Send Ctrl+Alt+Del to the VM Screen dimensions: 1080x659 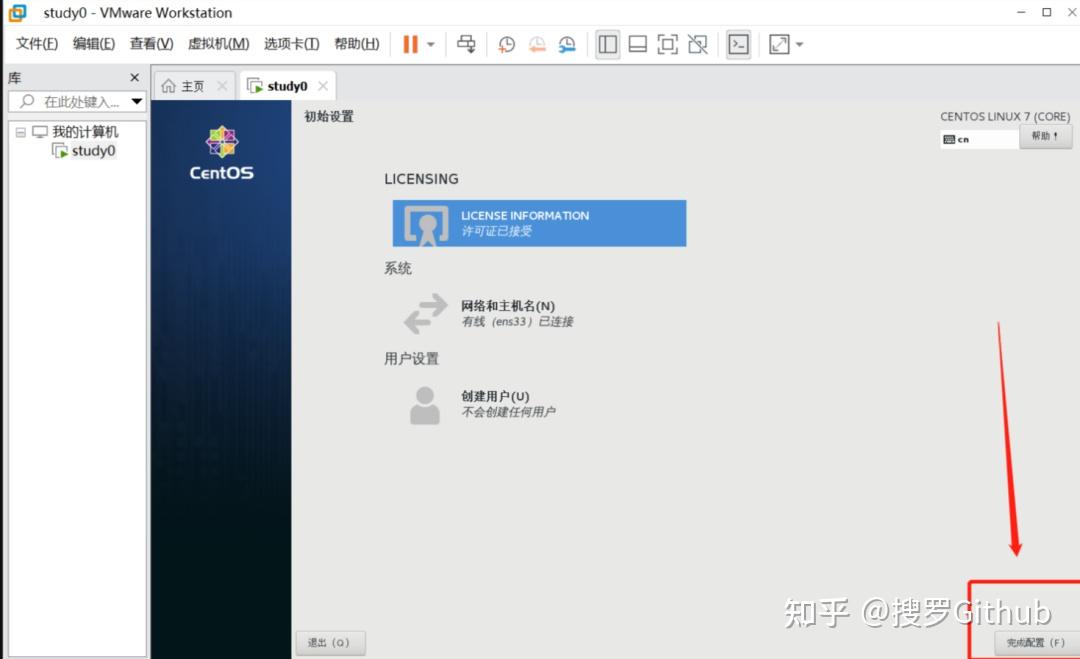[x=466, y=44]
